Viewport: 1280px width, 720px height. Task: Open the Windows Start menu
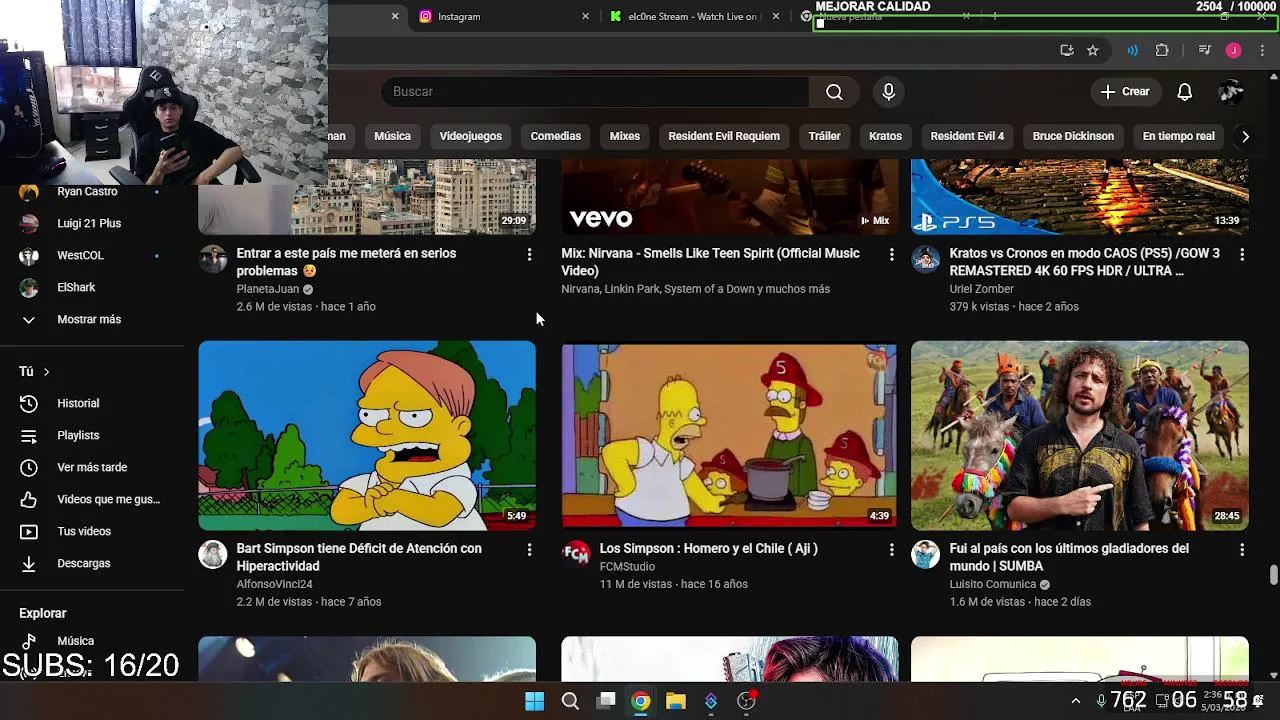click(x=534, y=701)
